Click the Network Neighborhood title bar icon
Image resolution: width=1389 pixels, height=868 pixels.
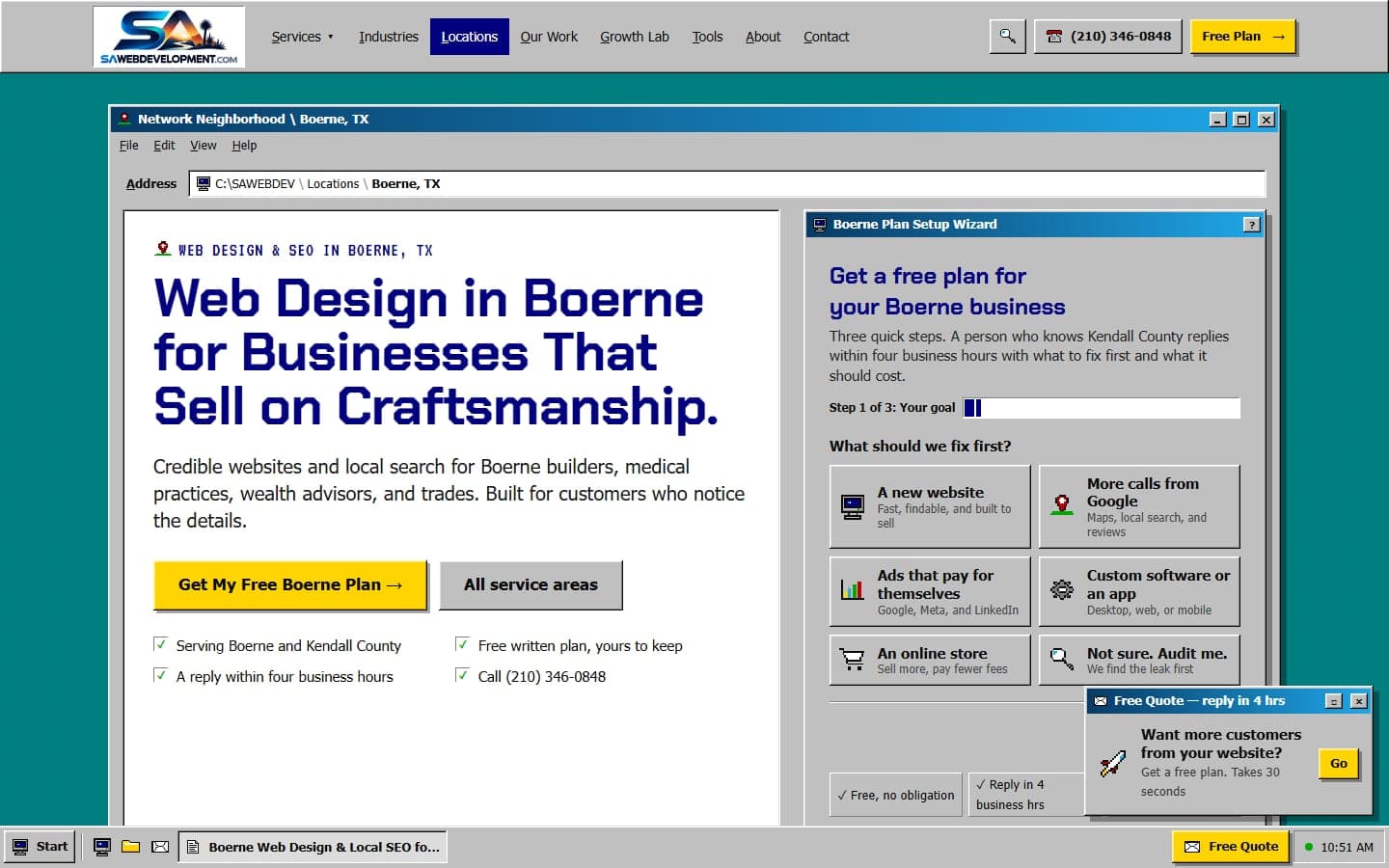point(124,119)
